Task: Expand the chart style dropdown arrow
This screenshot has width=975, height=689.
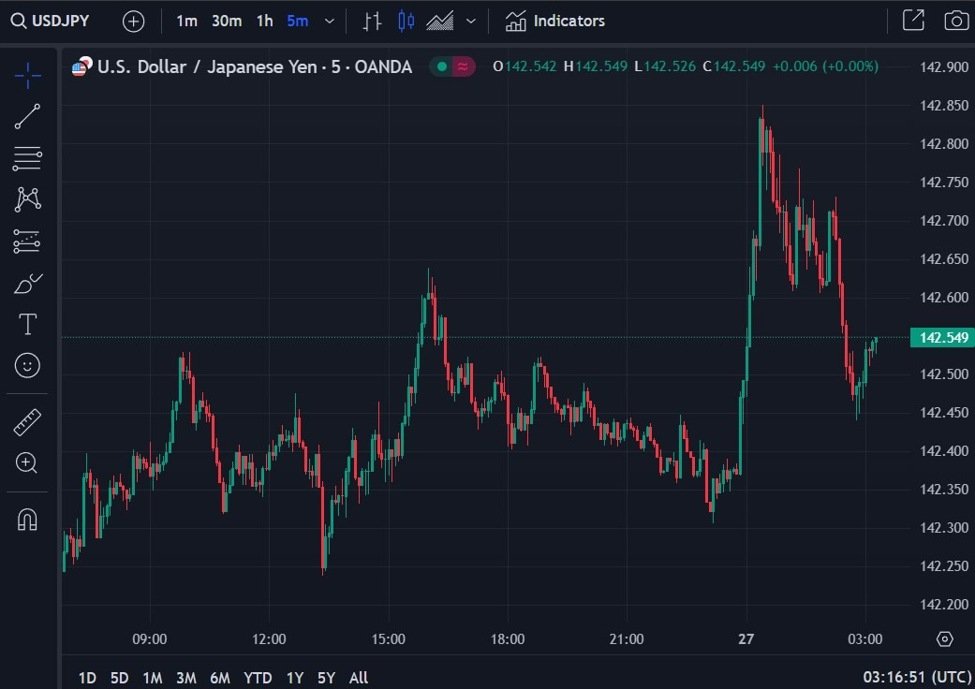Action: pos(471,21)
